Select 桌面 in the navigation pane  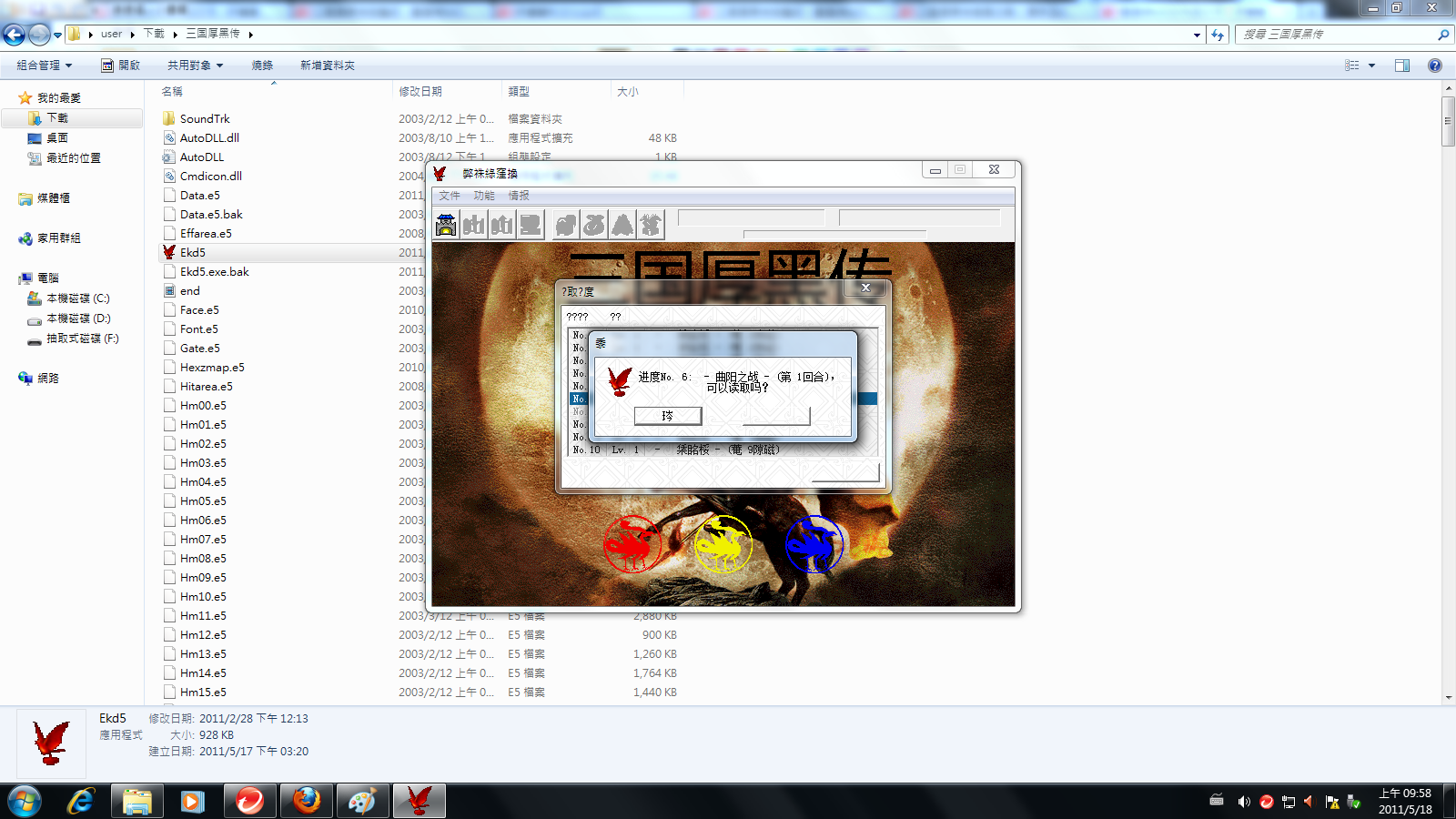[57, 138]
